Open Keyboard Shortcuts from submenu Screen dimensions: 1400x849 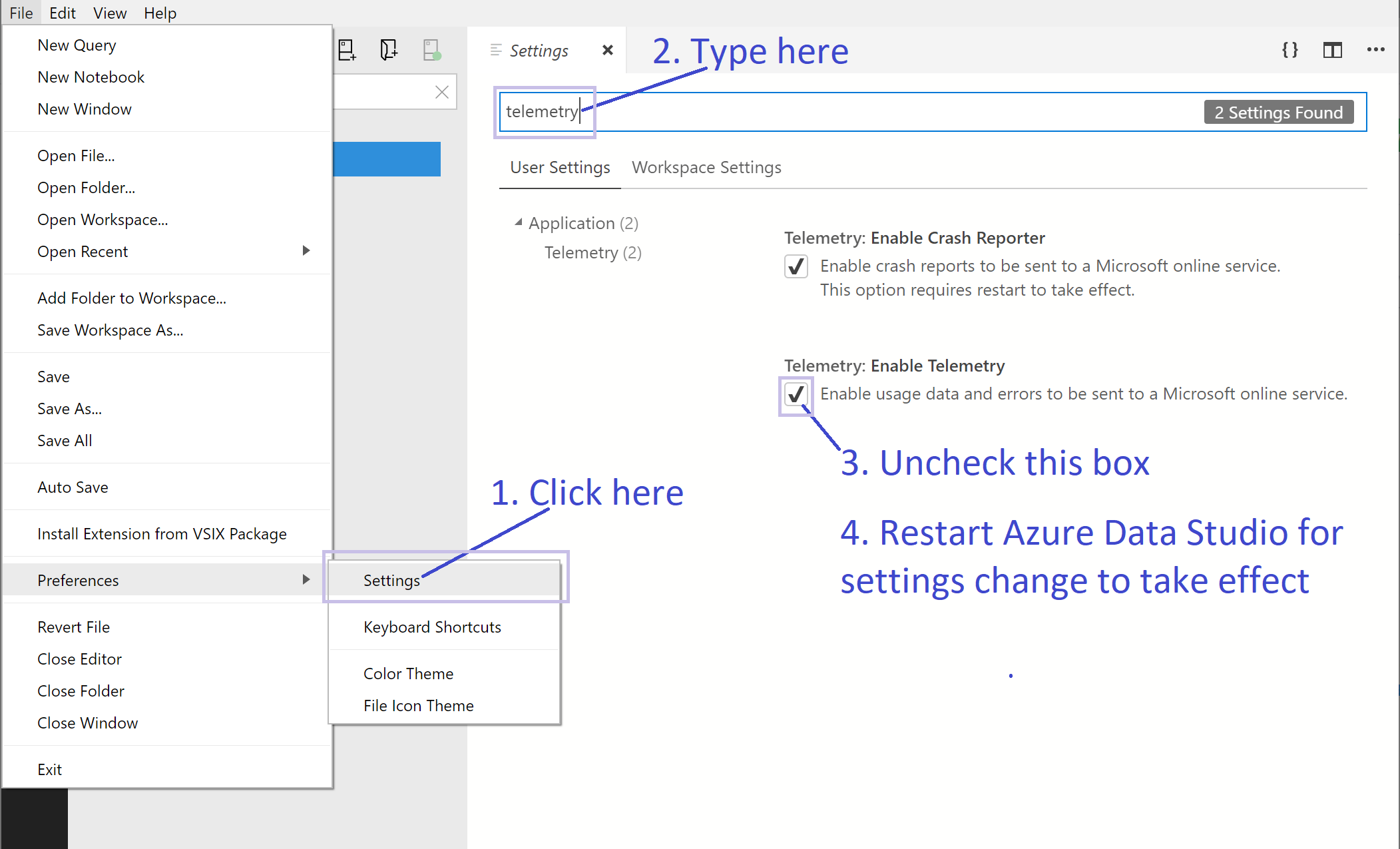(445, 627)
